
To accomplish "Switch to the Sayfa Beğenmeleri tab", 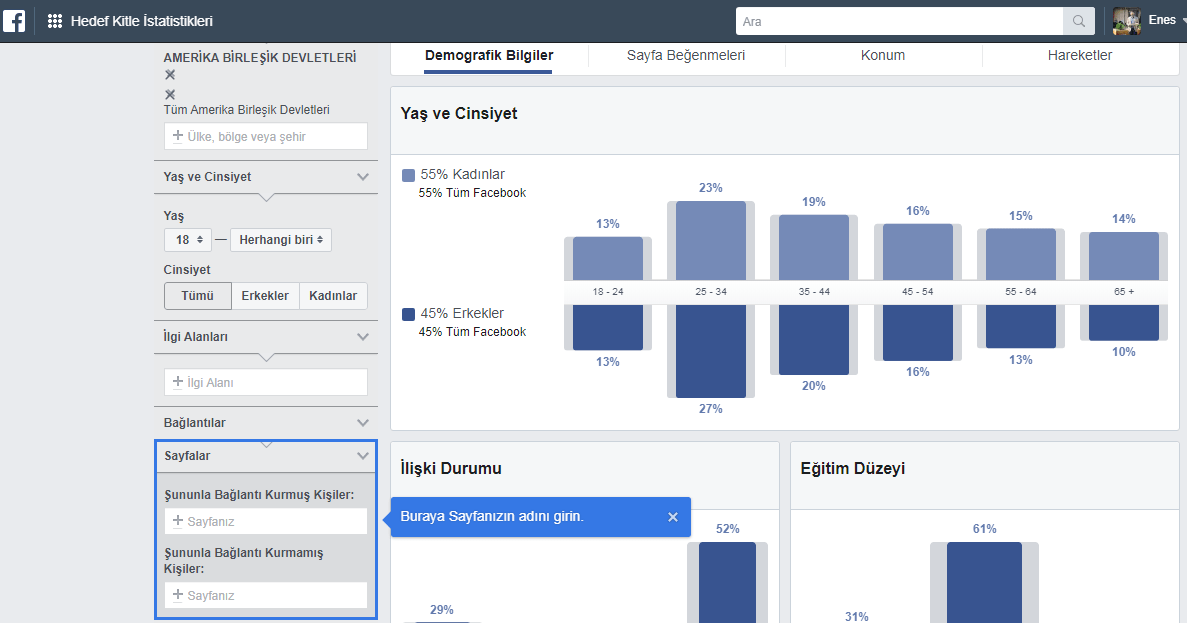I will click(685, 55).
